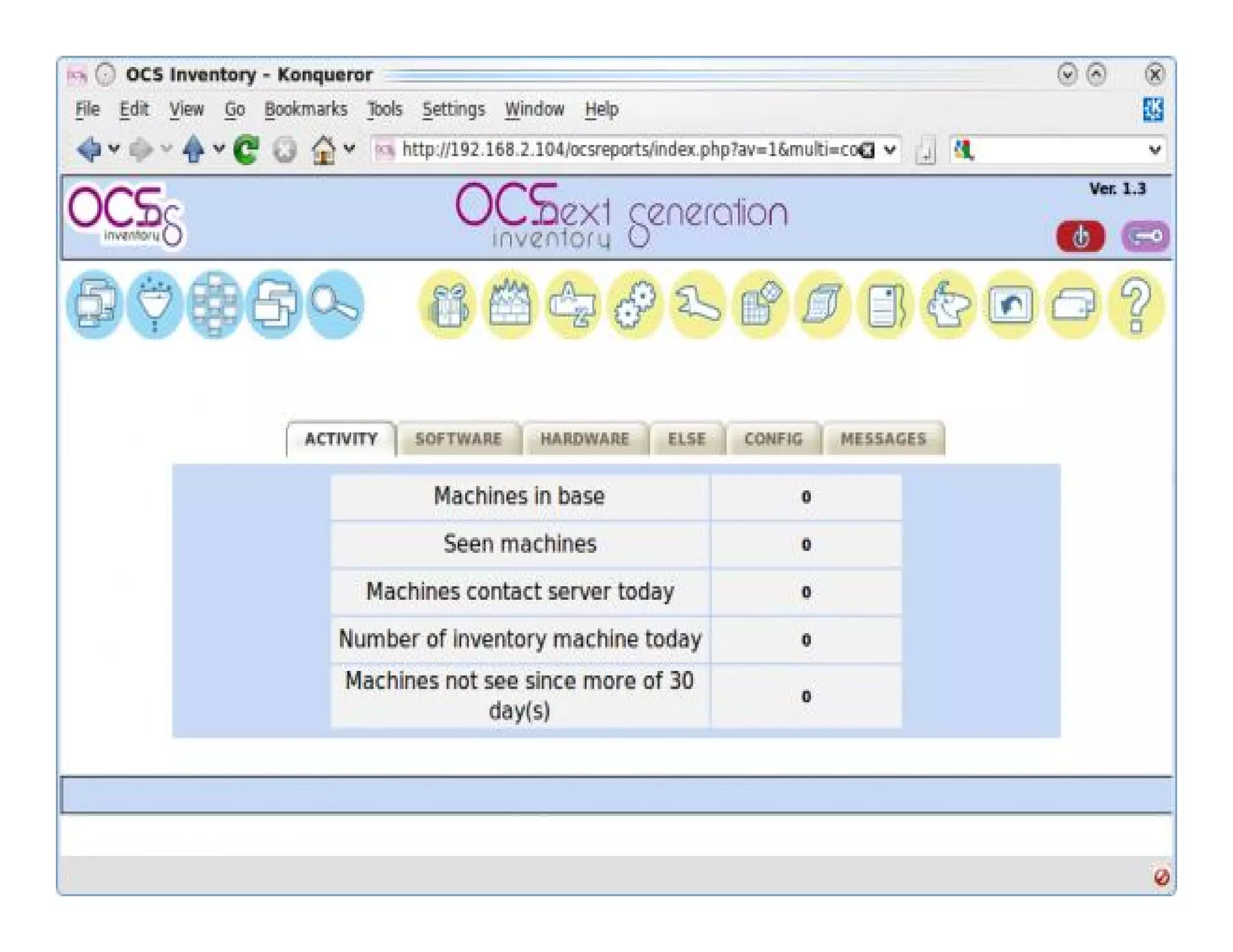
Task: Open the funnel filter icon
Action: click(155, 304)
